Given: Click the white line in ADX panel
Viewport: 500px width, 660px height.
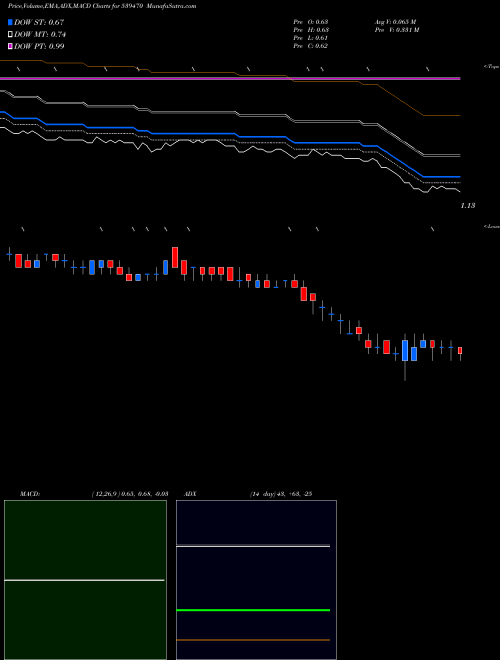Looking at the screenshot, I should (x=253, y=546).
